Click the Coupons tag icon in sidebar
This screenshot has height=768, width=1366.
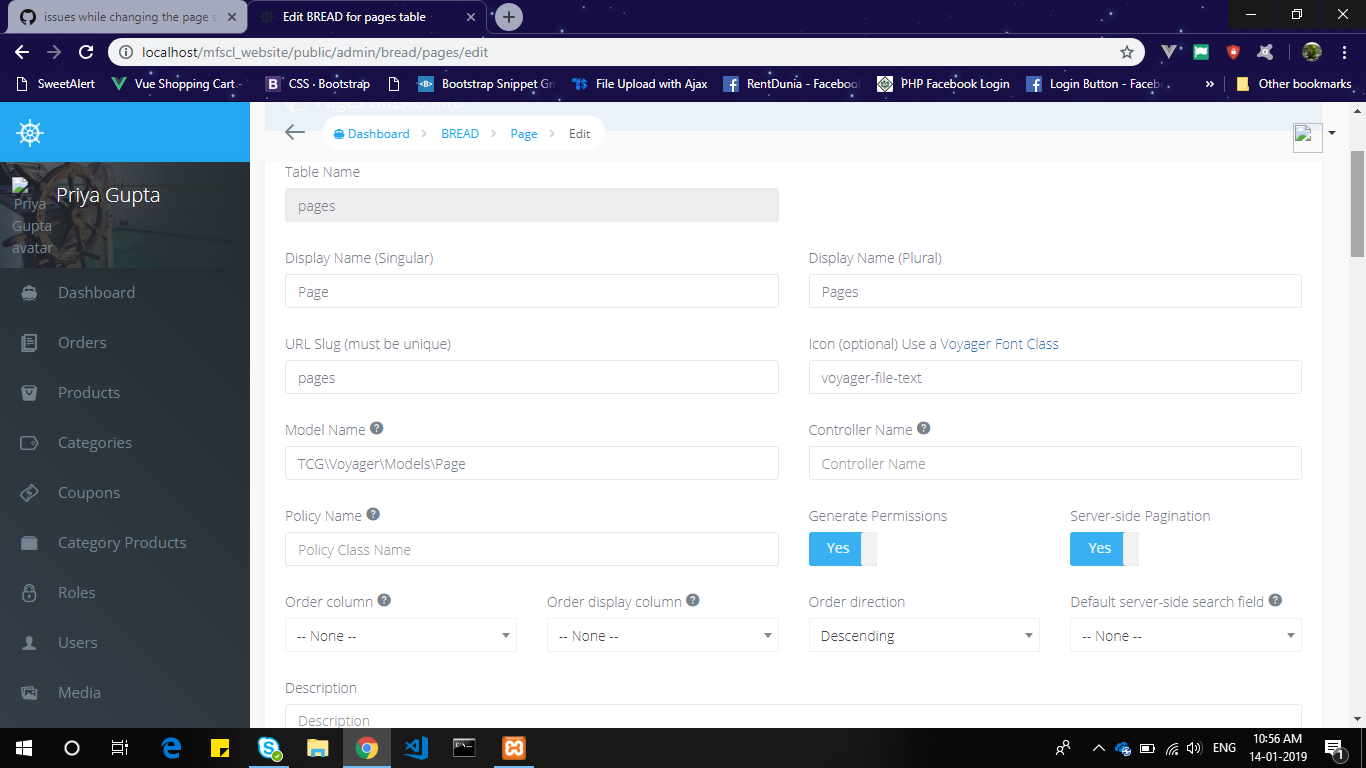click(x=28, y=492)
